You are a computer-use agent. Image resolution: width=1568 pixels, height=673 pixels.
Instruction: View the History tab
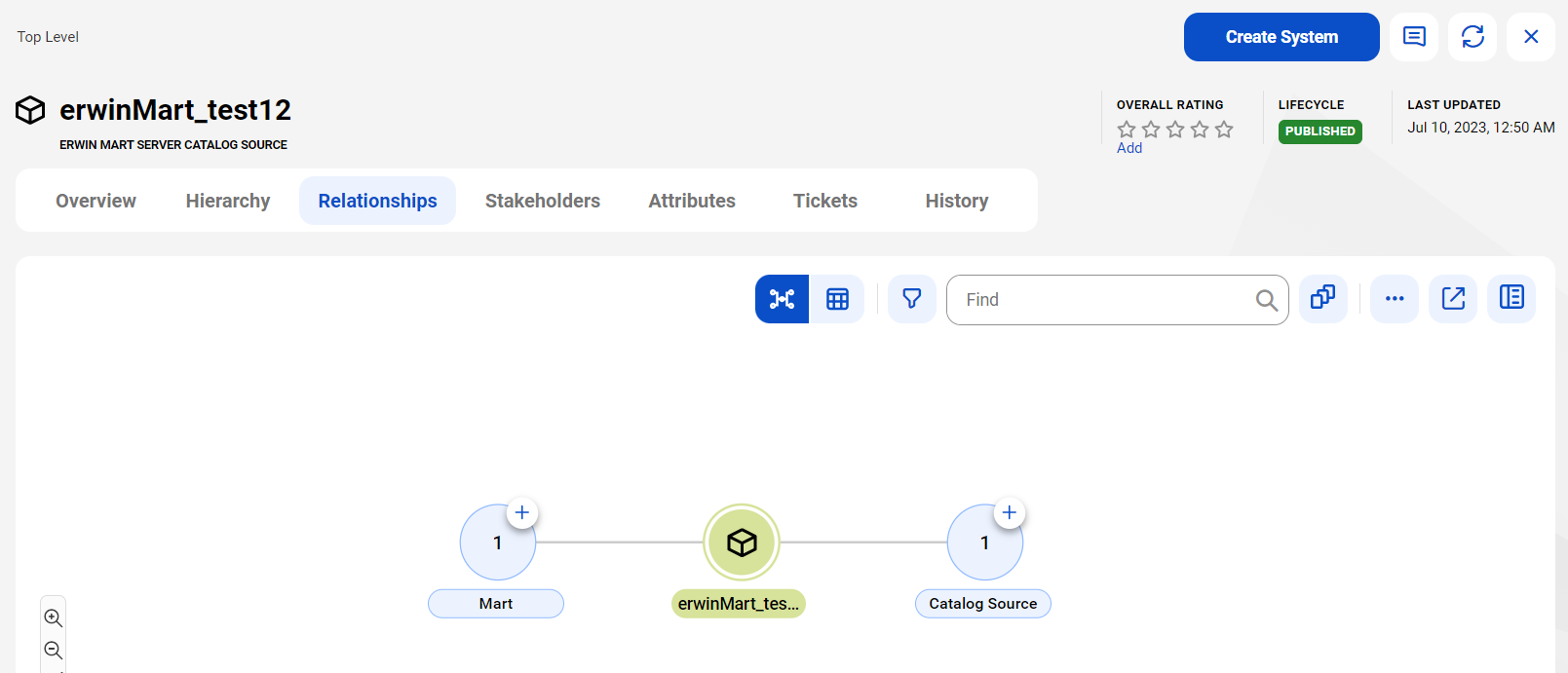pos(957,201)
